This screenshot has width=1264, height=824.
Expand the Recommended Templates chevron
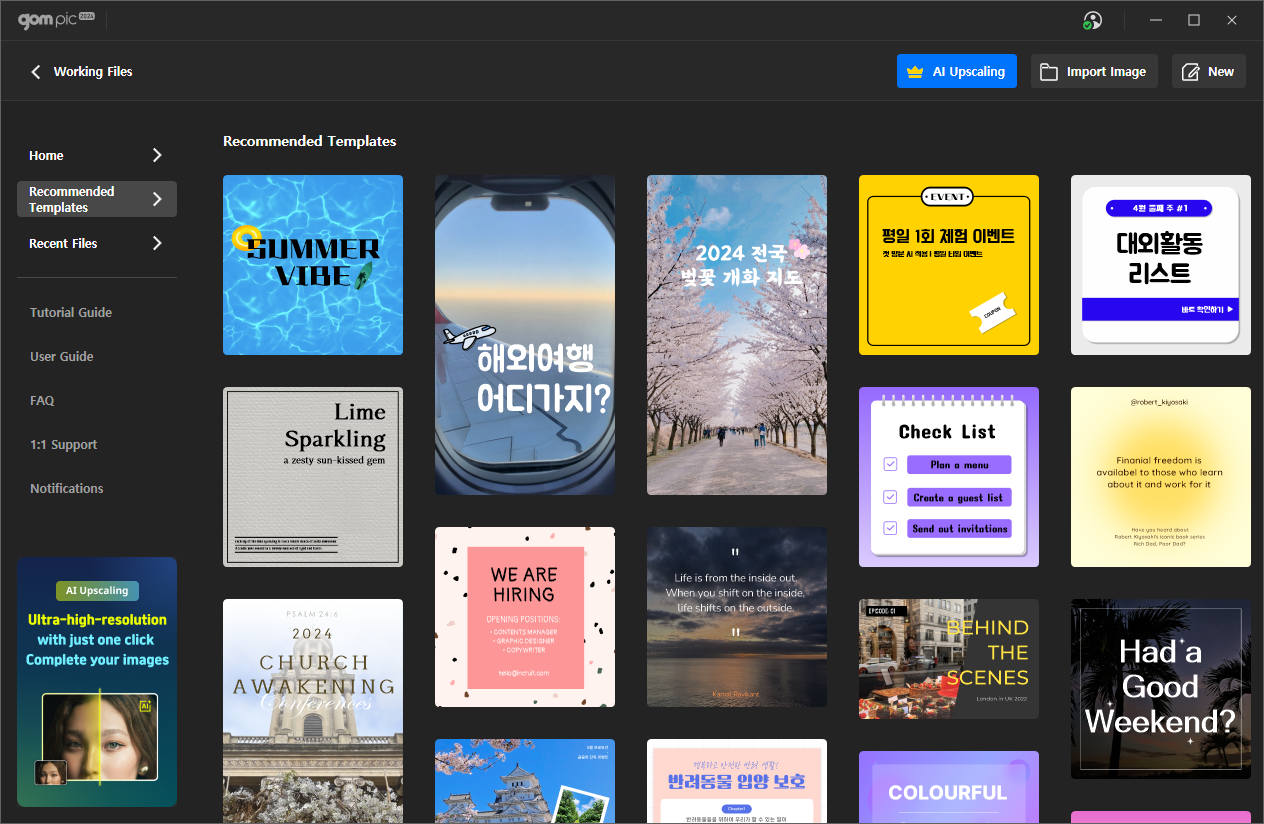pyautogui.click(x=157, y=199)
